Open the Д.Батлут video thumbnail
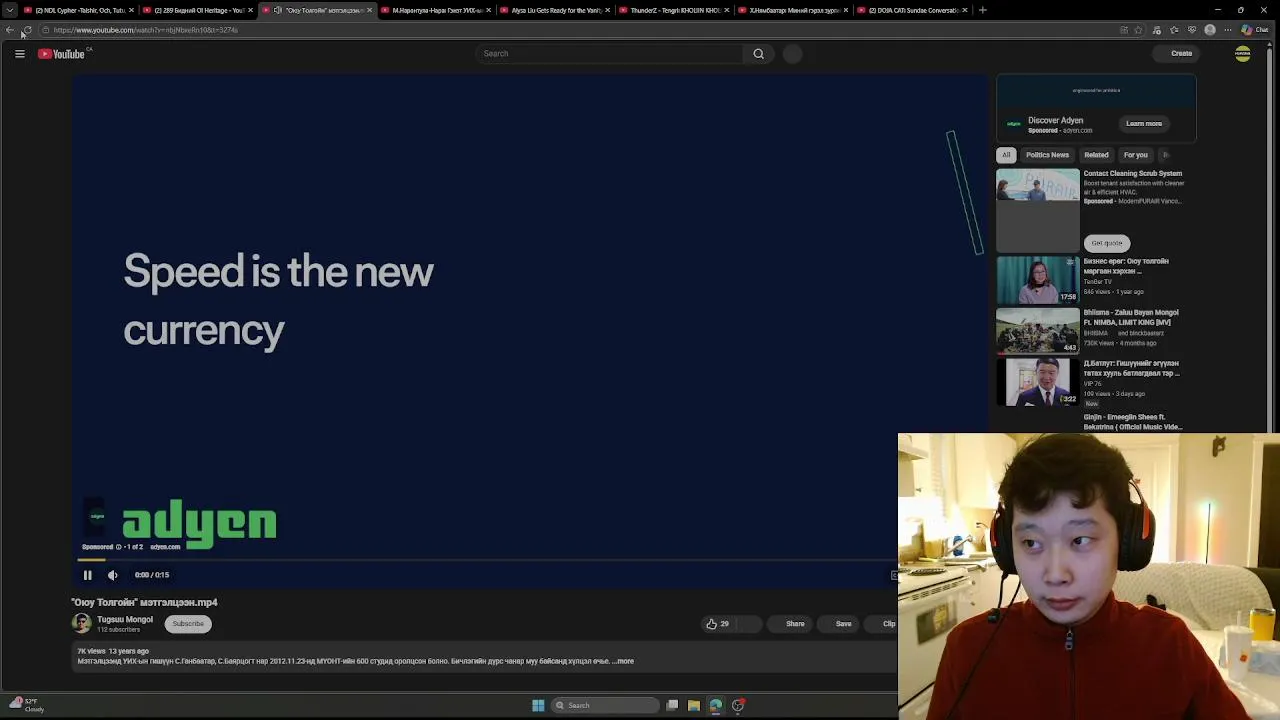 (x=1038, y=381)
